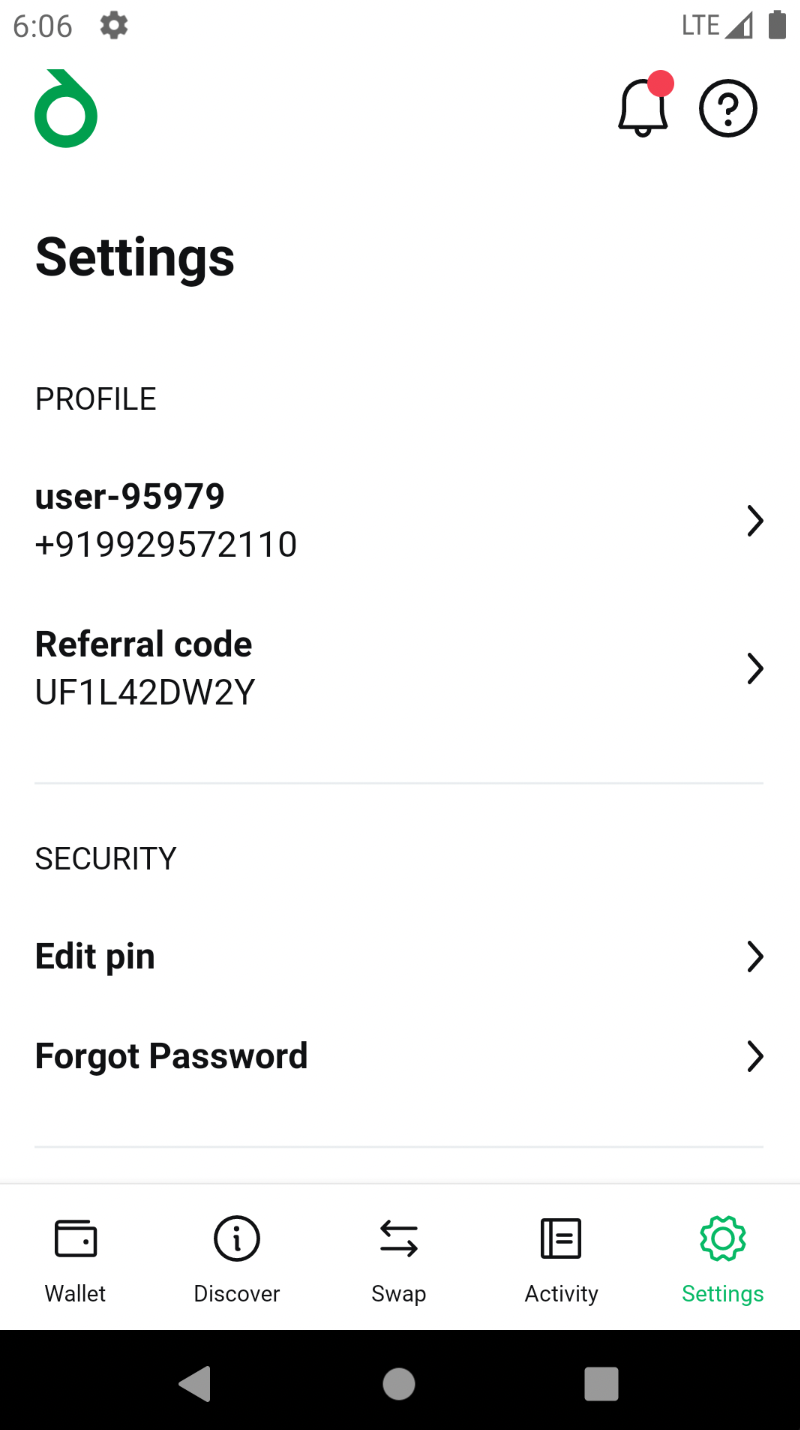Open Forgot Password chevron arrow

[x=755, y=1056]
